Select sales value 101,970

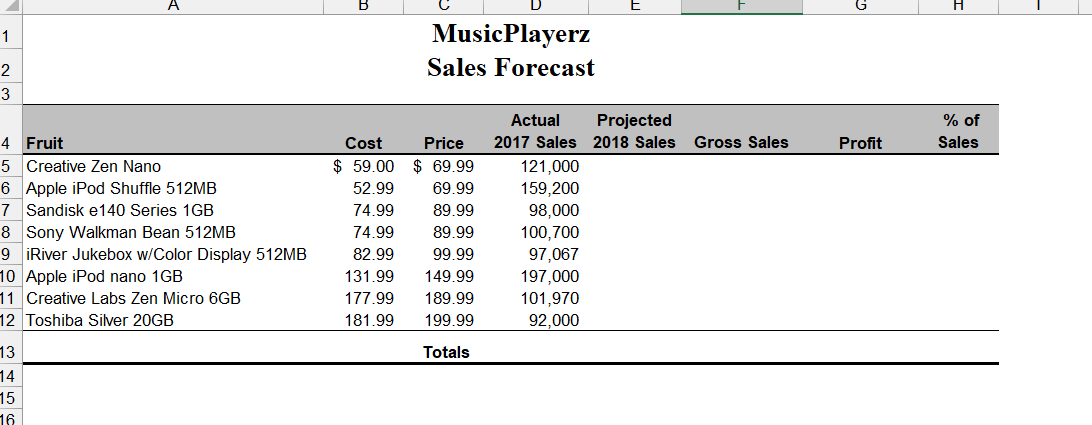(536, 298)
